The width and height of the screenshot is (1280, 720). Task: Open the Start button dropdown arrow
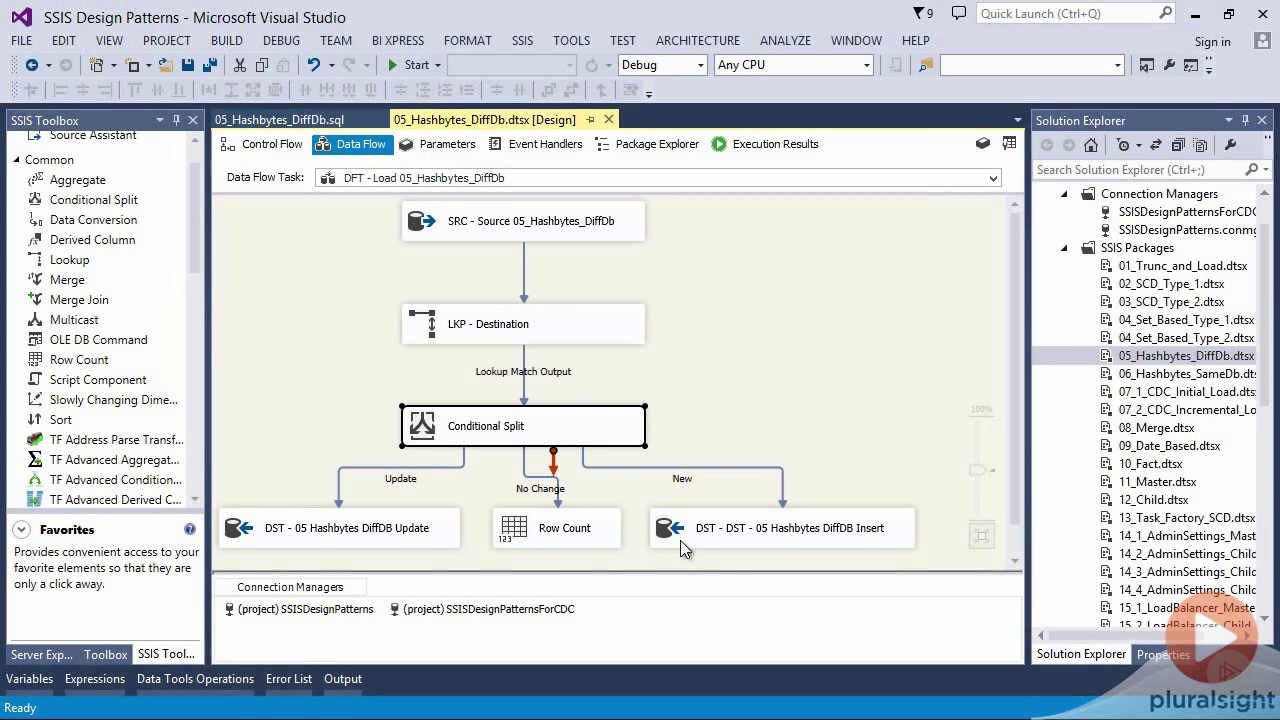[437, 65]
